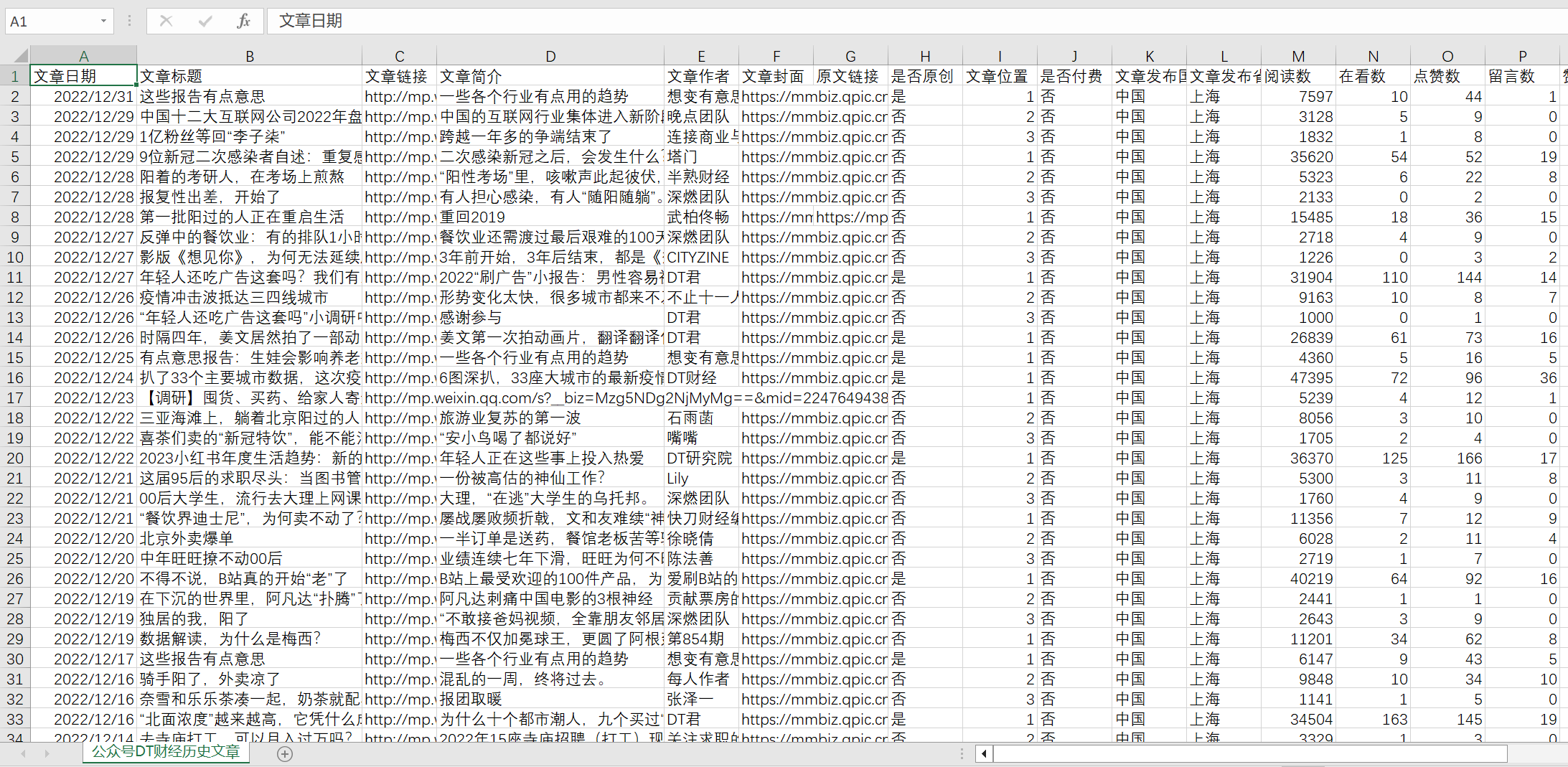This screenshot has height=767, width=1568.
Task: Click author cell 石雨茵
Action: click(x=701, y=418)
